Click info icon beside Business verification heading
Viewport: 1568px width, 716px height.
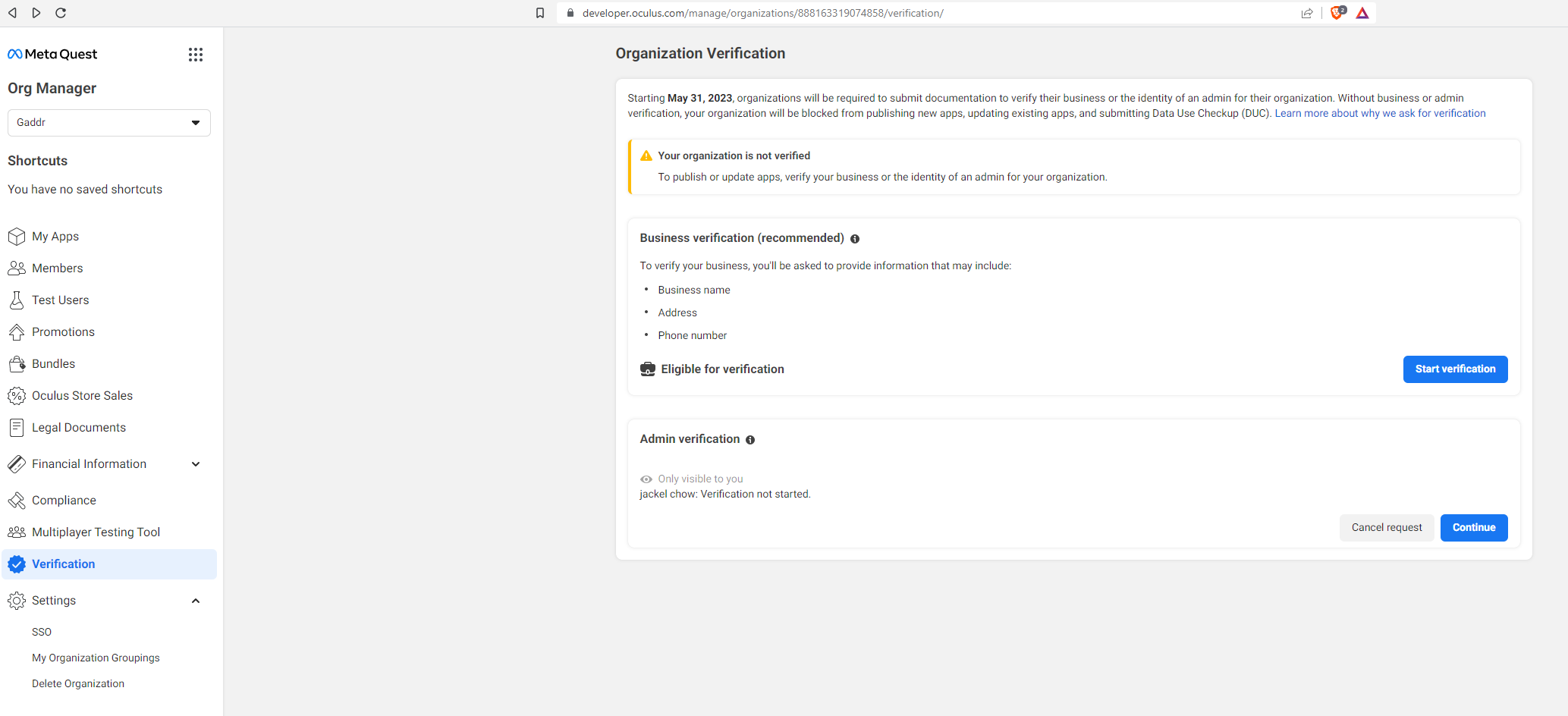point(855,239)
